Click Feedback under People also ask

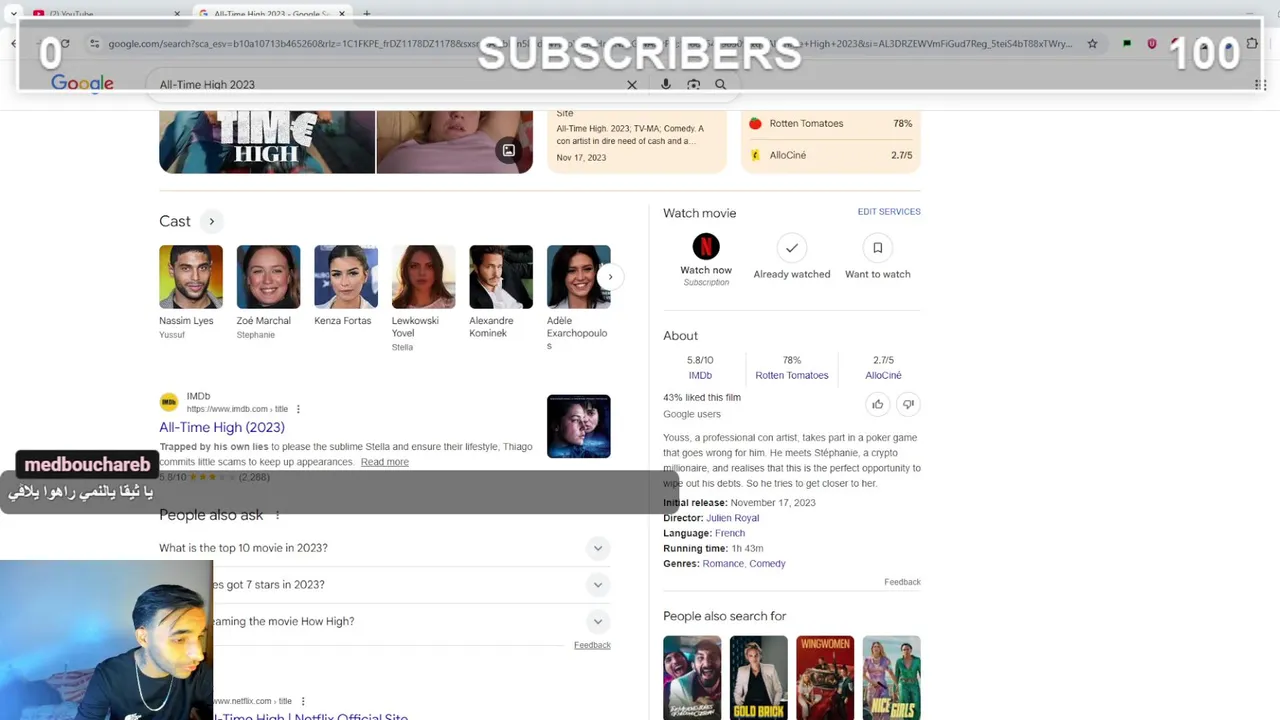[x=592, y=645]
